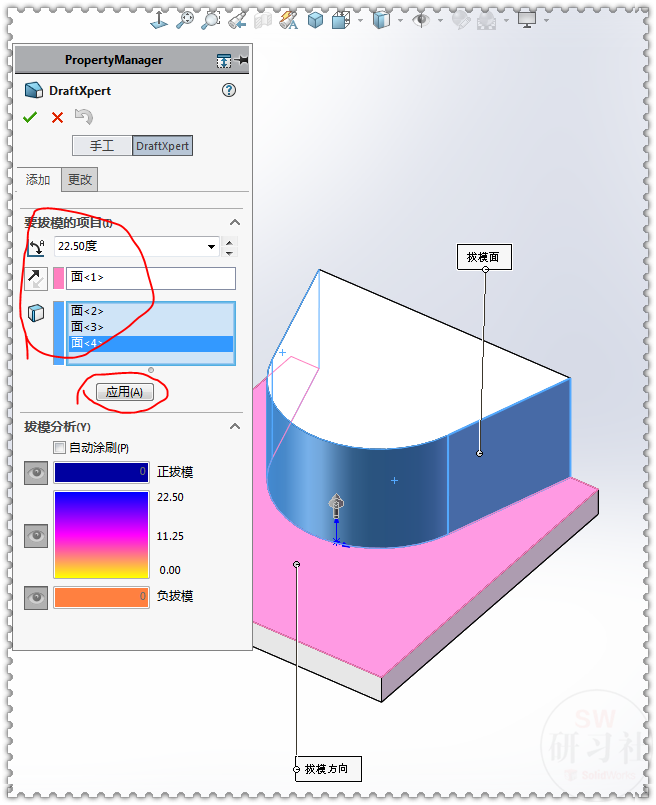This screenshot has height=805, width=656.
Task: Open the 更改 tab
Action: coord(80,180)
